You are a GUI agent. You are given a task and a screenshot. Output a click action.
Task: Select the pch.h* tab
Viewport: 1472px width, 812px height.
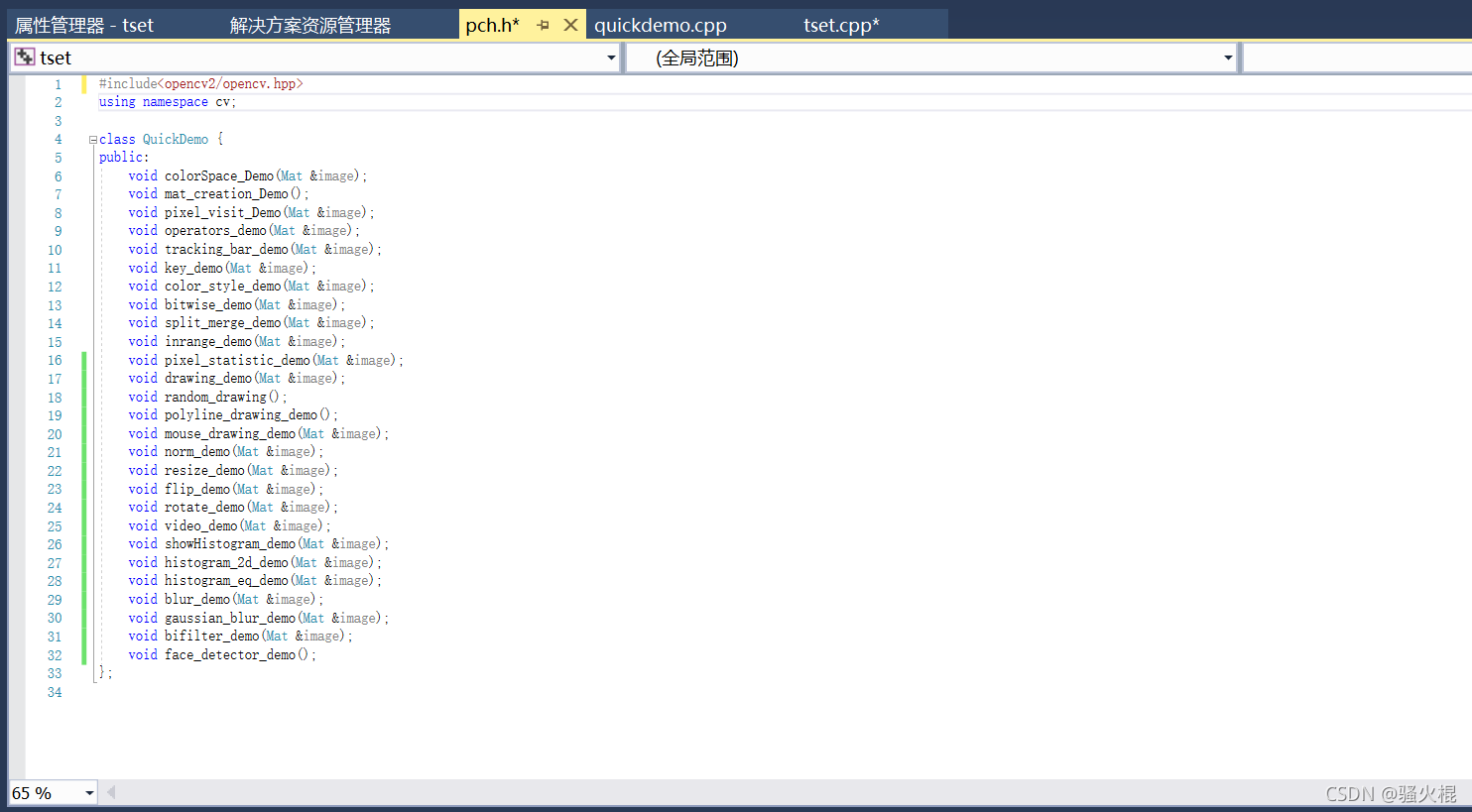point(493,25)
